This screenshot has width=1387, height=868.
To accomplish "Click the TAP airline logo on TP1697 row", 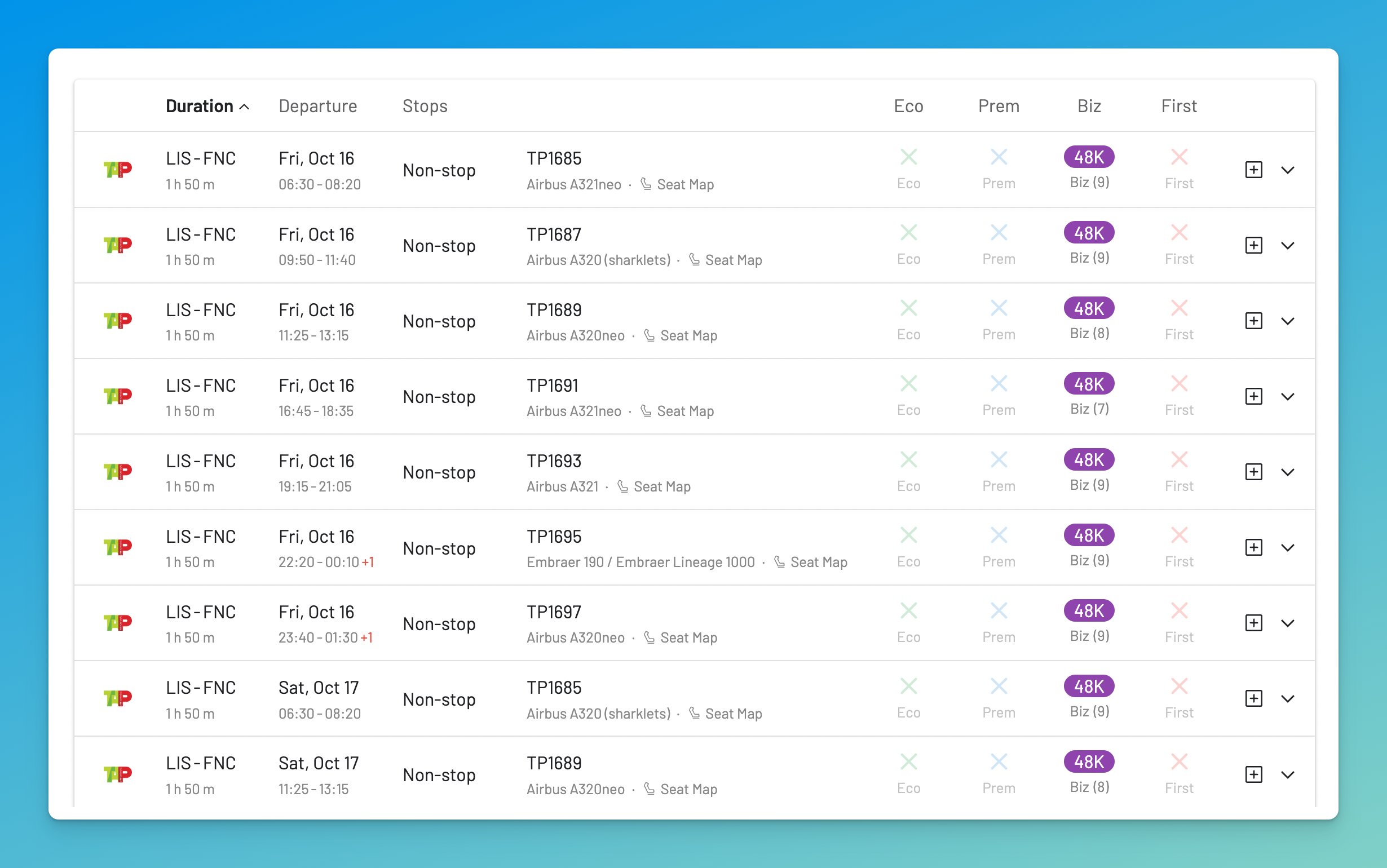I will 118,623.
